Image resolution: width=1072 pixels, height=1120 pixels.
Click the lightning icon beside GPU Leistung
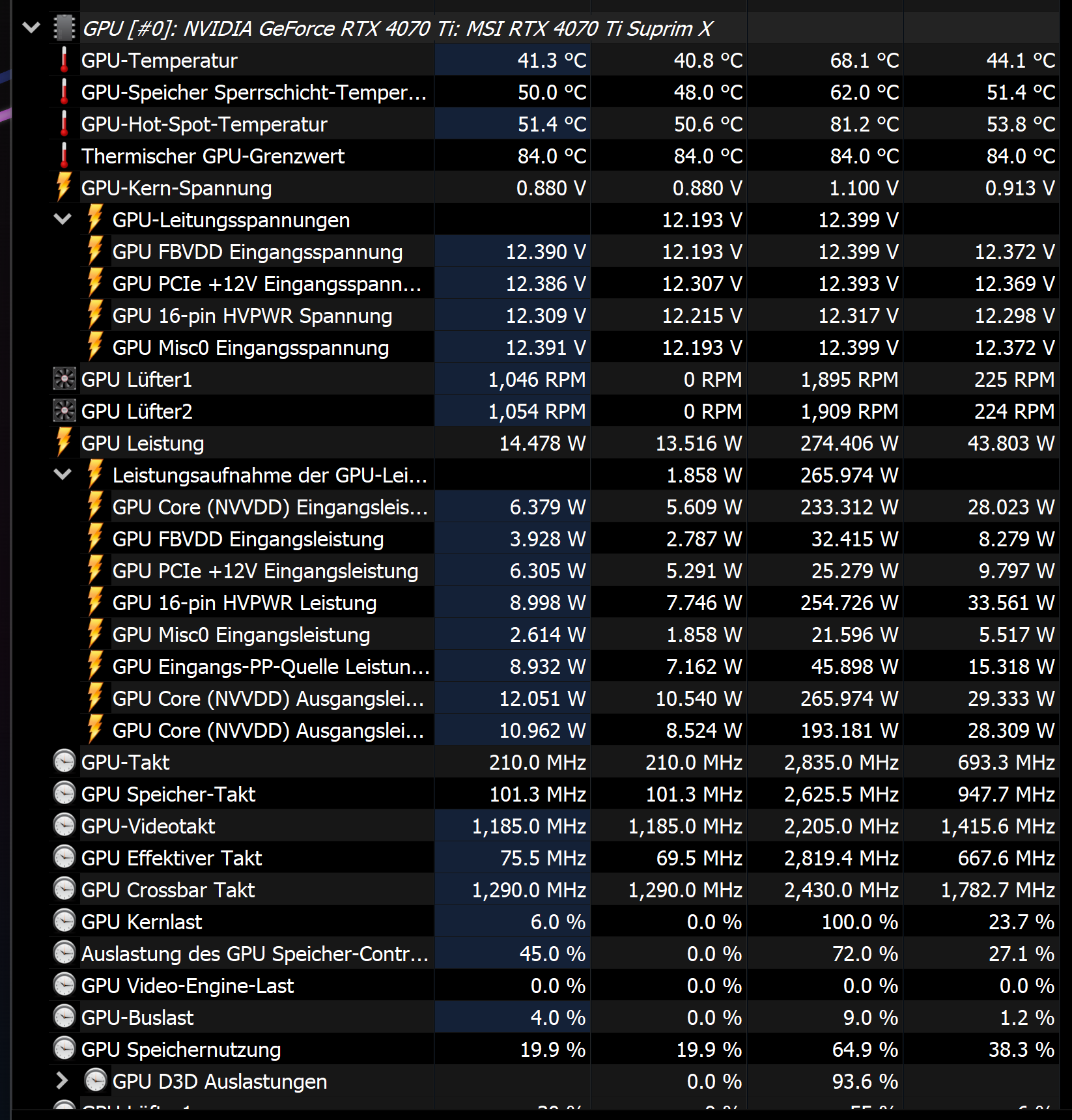63,443
